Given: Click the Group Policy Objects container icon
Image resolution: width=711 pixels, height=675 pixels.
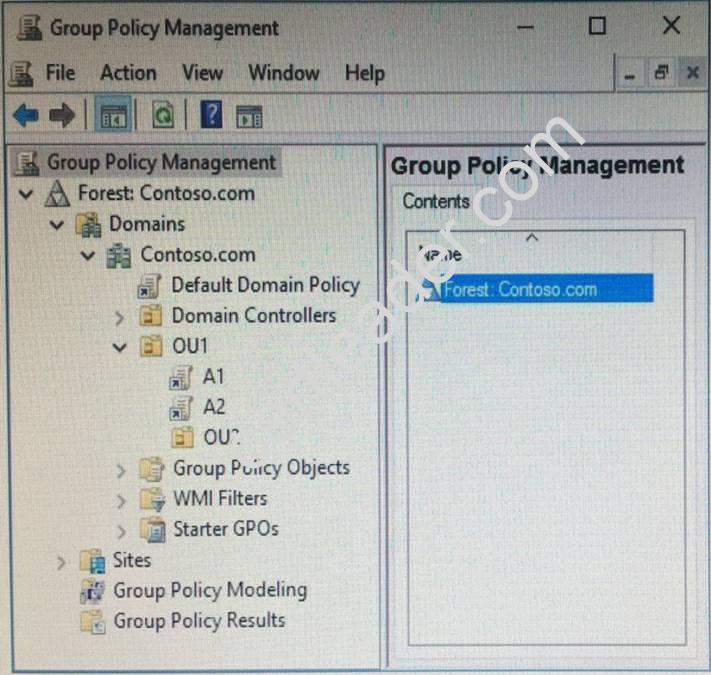Looking at the screenshot, I should [x=152, y=469].
